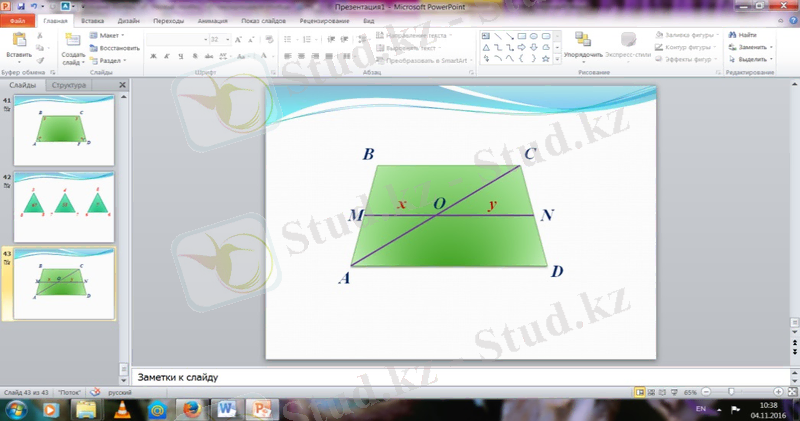The height and width of the screenshot is (421, 800).
Task: Switch to the Structure (Структура) pane tab
Action: pyautogui.click(x=69, y=86)
